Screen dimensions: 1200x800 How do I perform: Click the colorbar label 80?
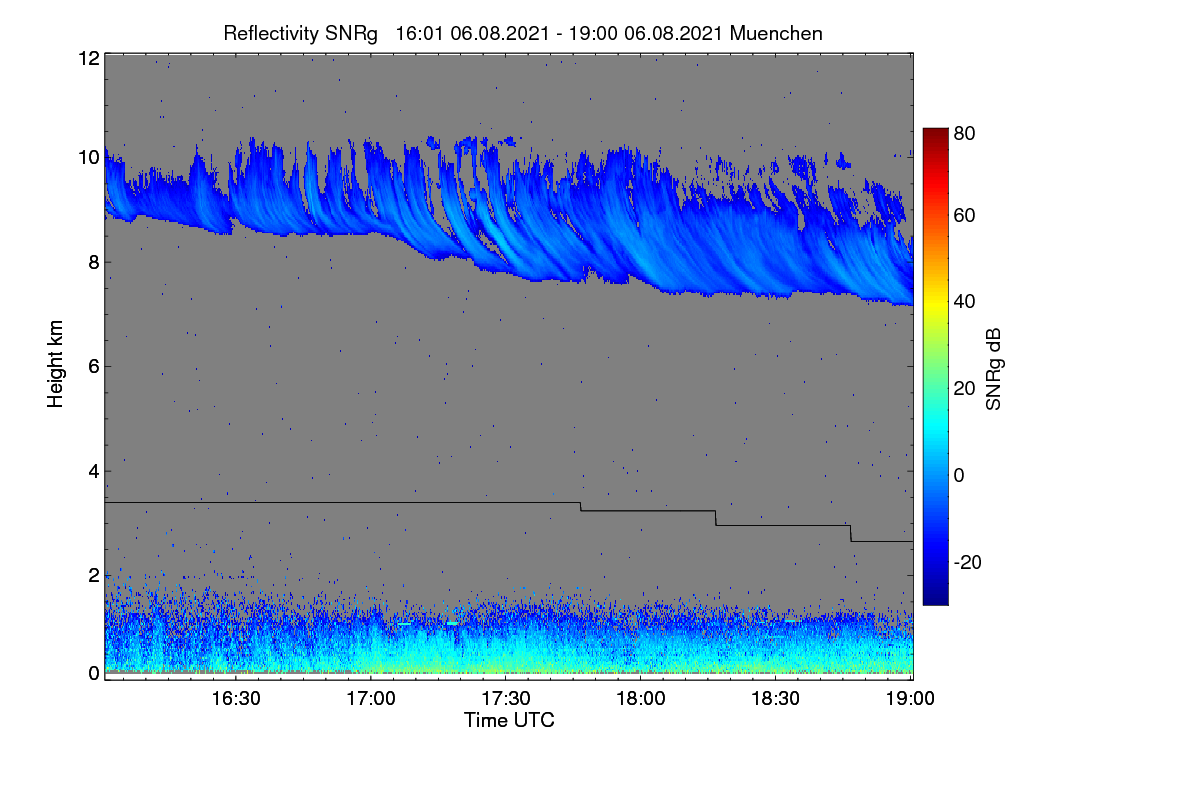coord(965,133)
